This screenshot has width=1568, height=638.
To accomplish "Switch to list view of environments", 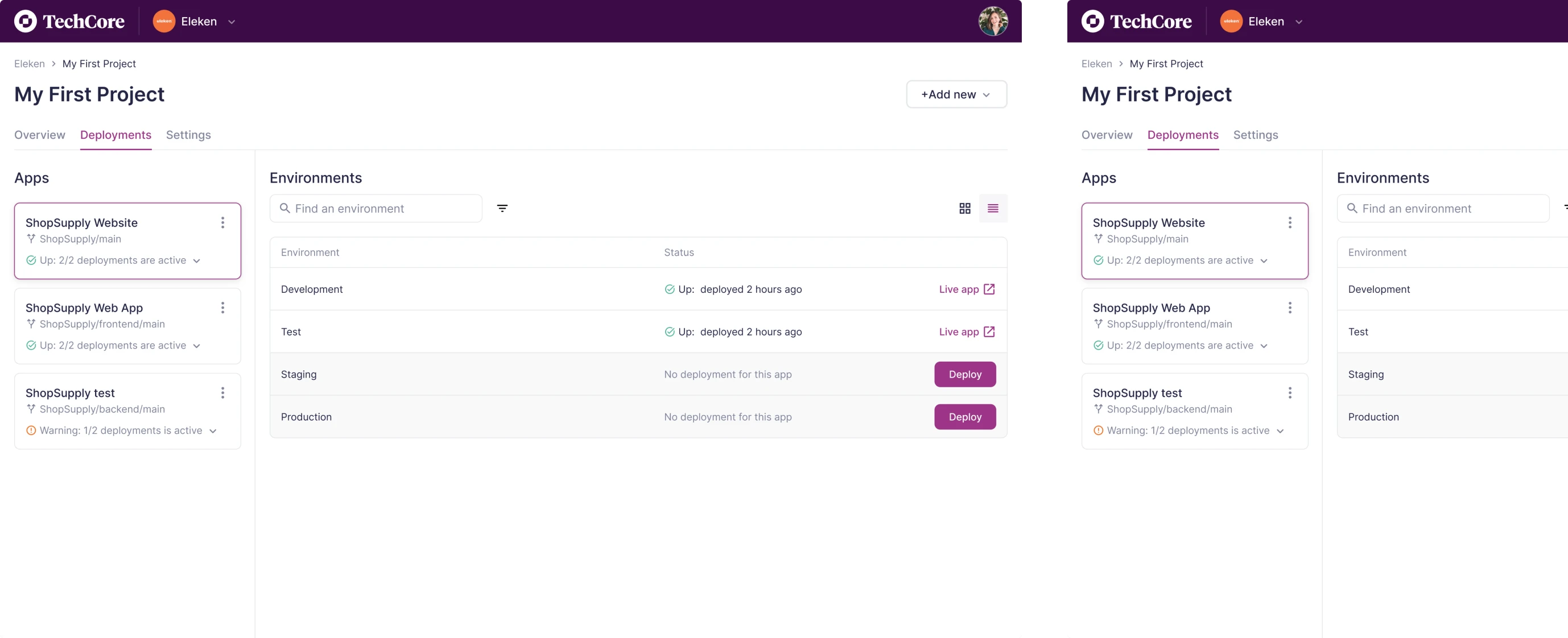I will coord(993,209).
